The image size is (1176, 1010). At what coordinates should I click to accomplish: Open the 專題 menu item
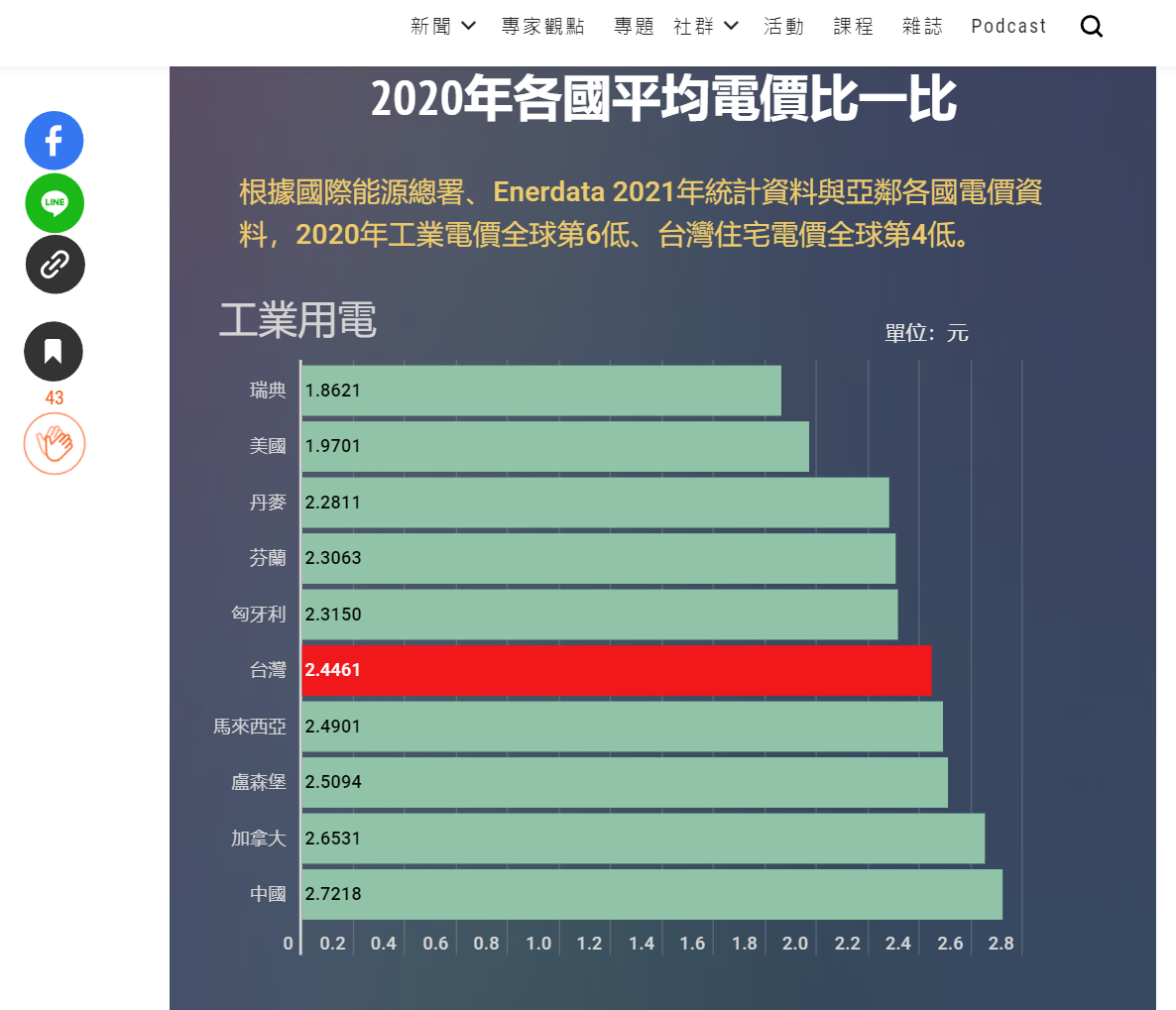[634, 26]
